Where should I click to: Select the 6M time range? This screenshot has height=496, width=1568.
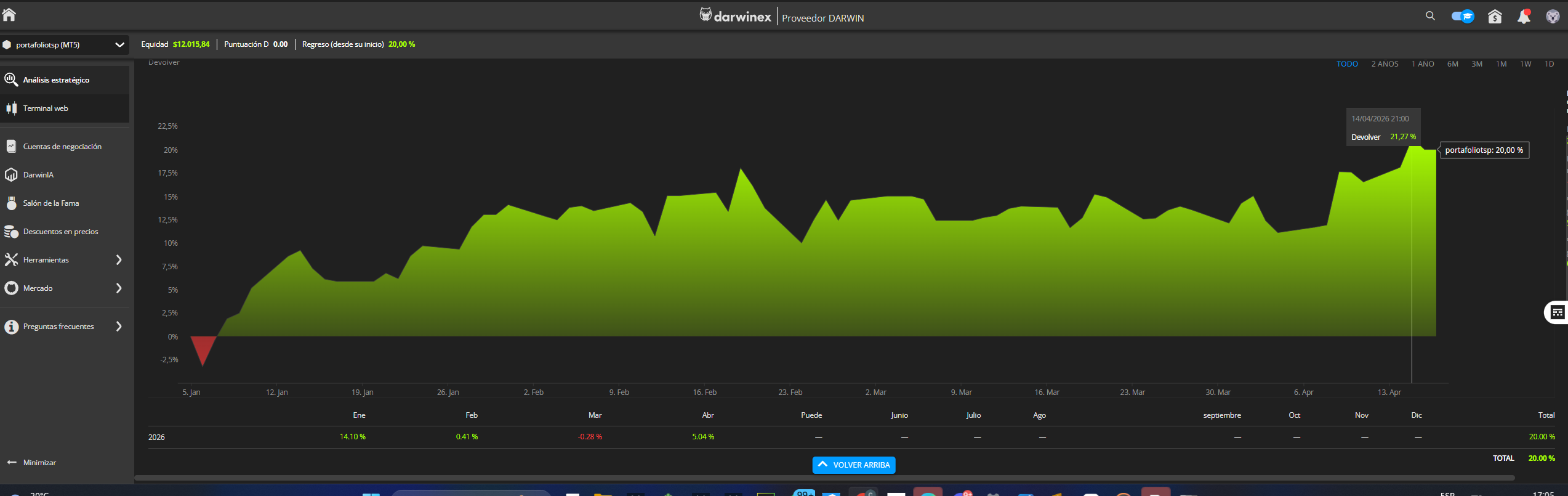1452,64
